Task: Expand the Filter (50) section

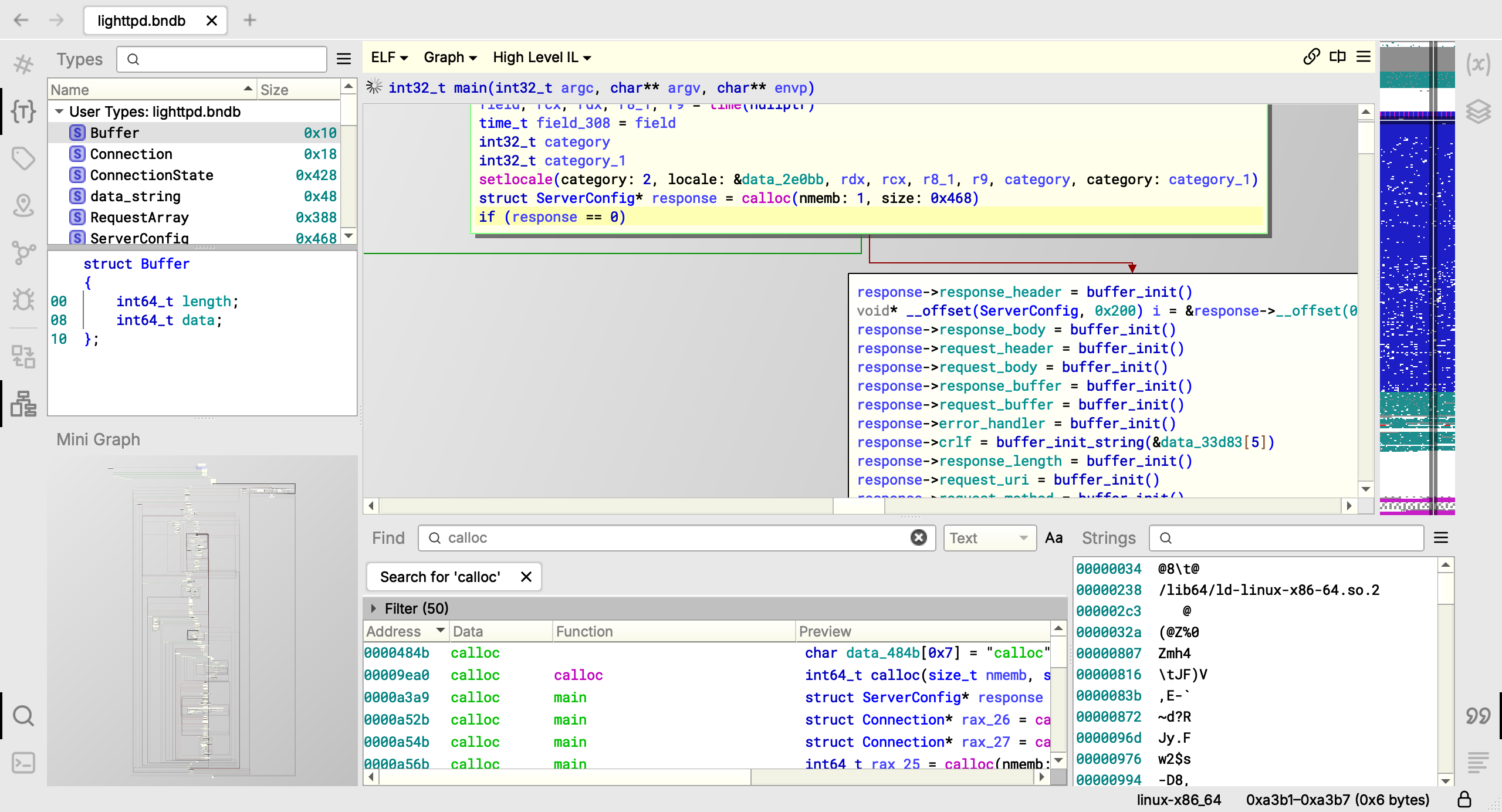Action: pyautogui.click(x=374, y=608)
